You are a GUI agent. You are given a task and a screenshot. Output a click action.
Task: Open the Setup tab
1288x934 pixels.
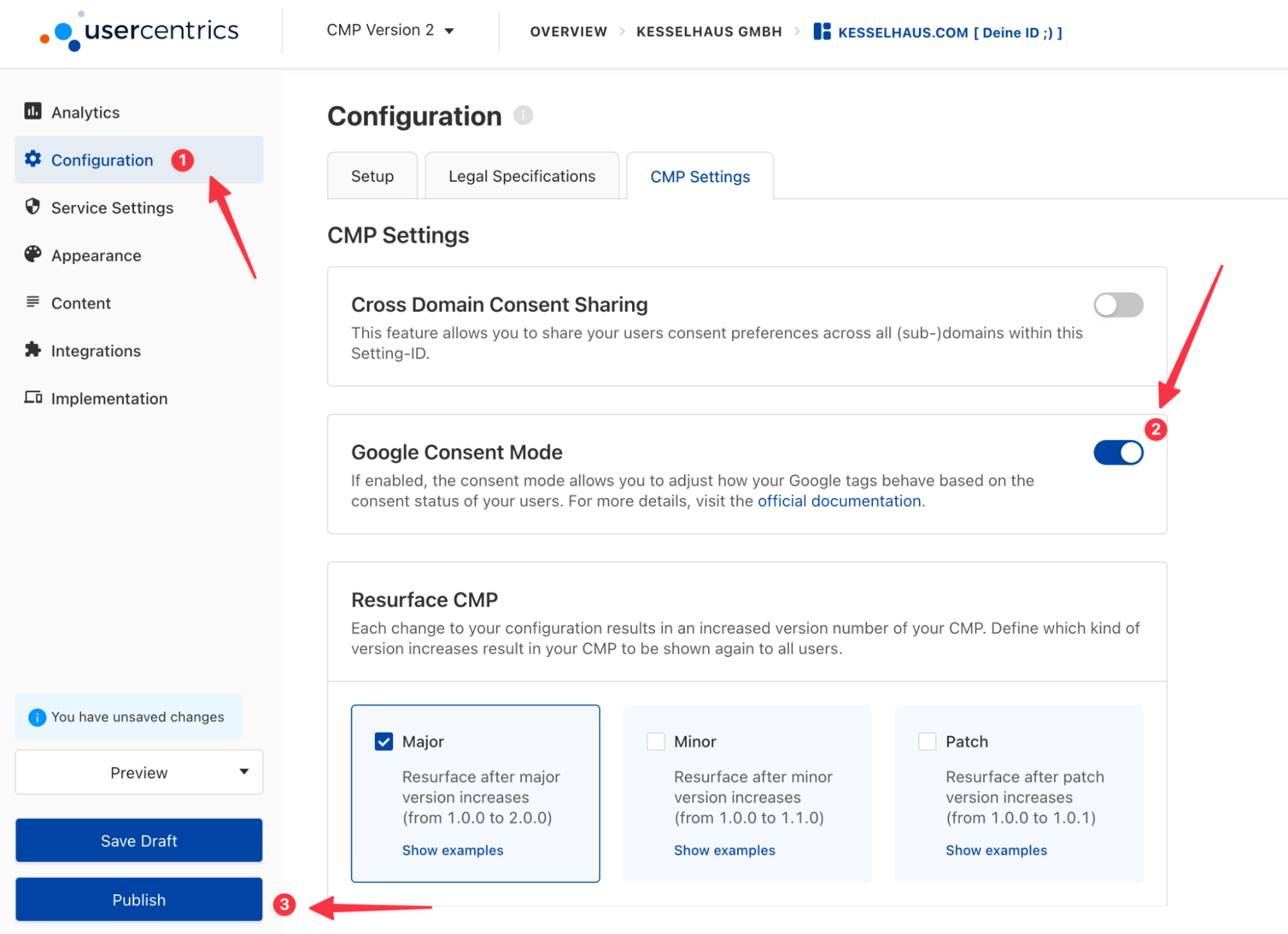point(372,176)
